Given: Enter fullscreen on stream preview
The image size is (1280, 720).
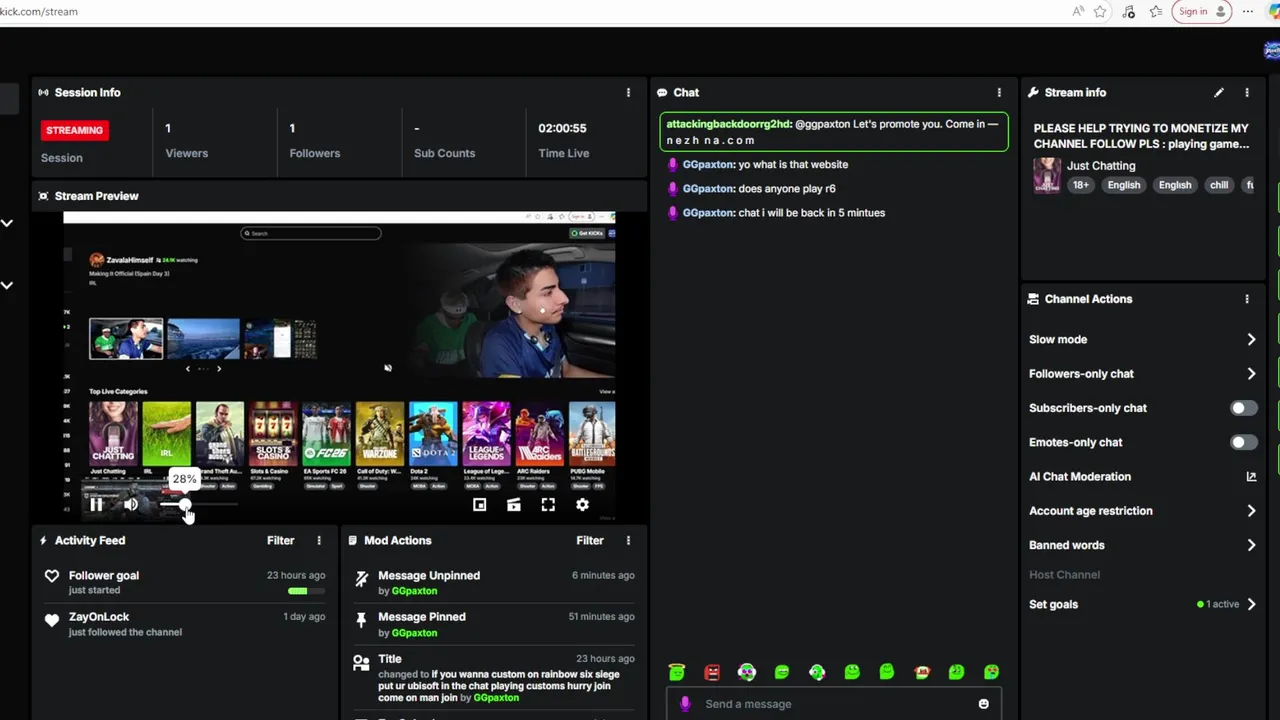Looking at the screenshot, I should (x=548, y=505).
